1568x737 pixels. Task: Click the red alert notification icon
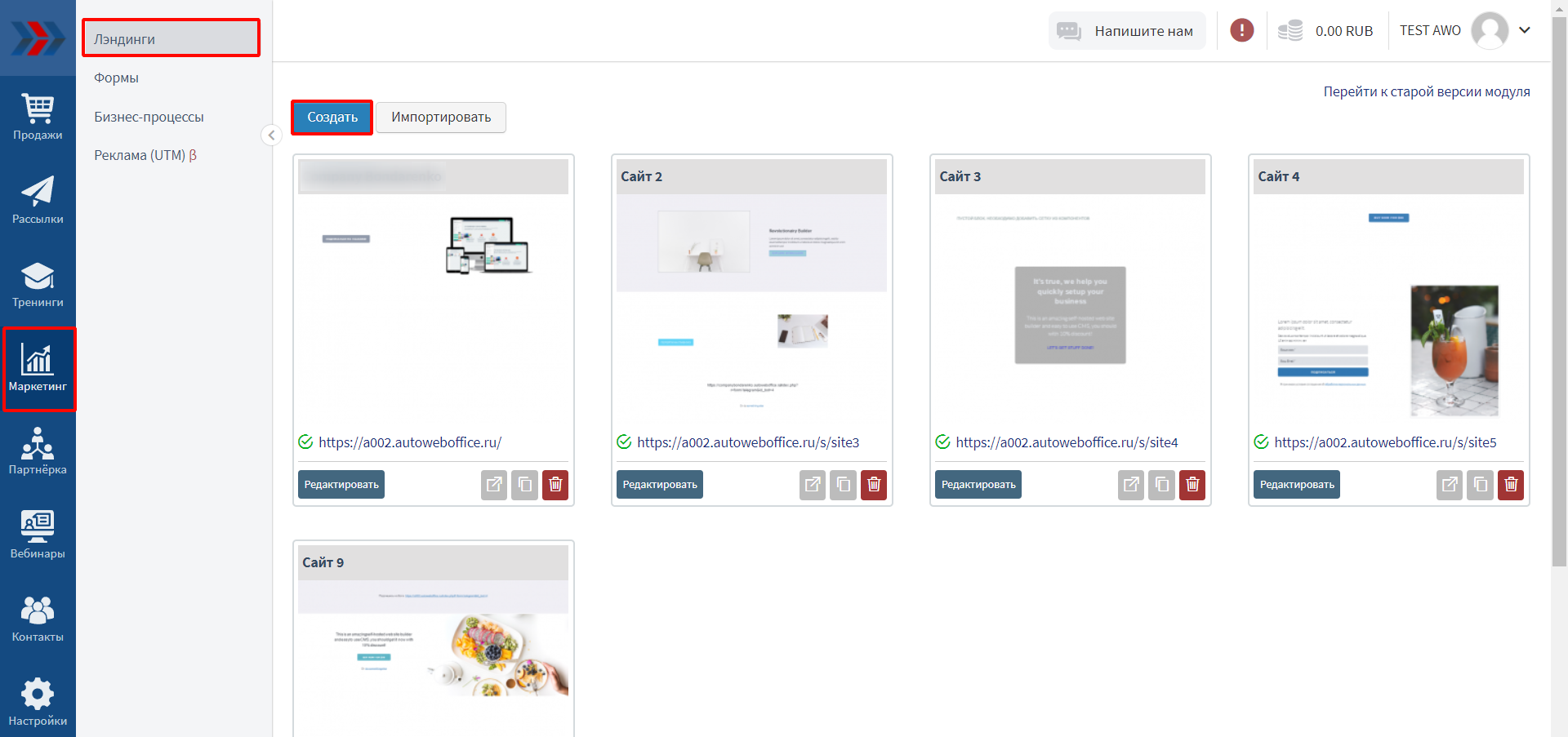[1241, 31]
